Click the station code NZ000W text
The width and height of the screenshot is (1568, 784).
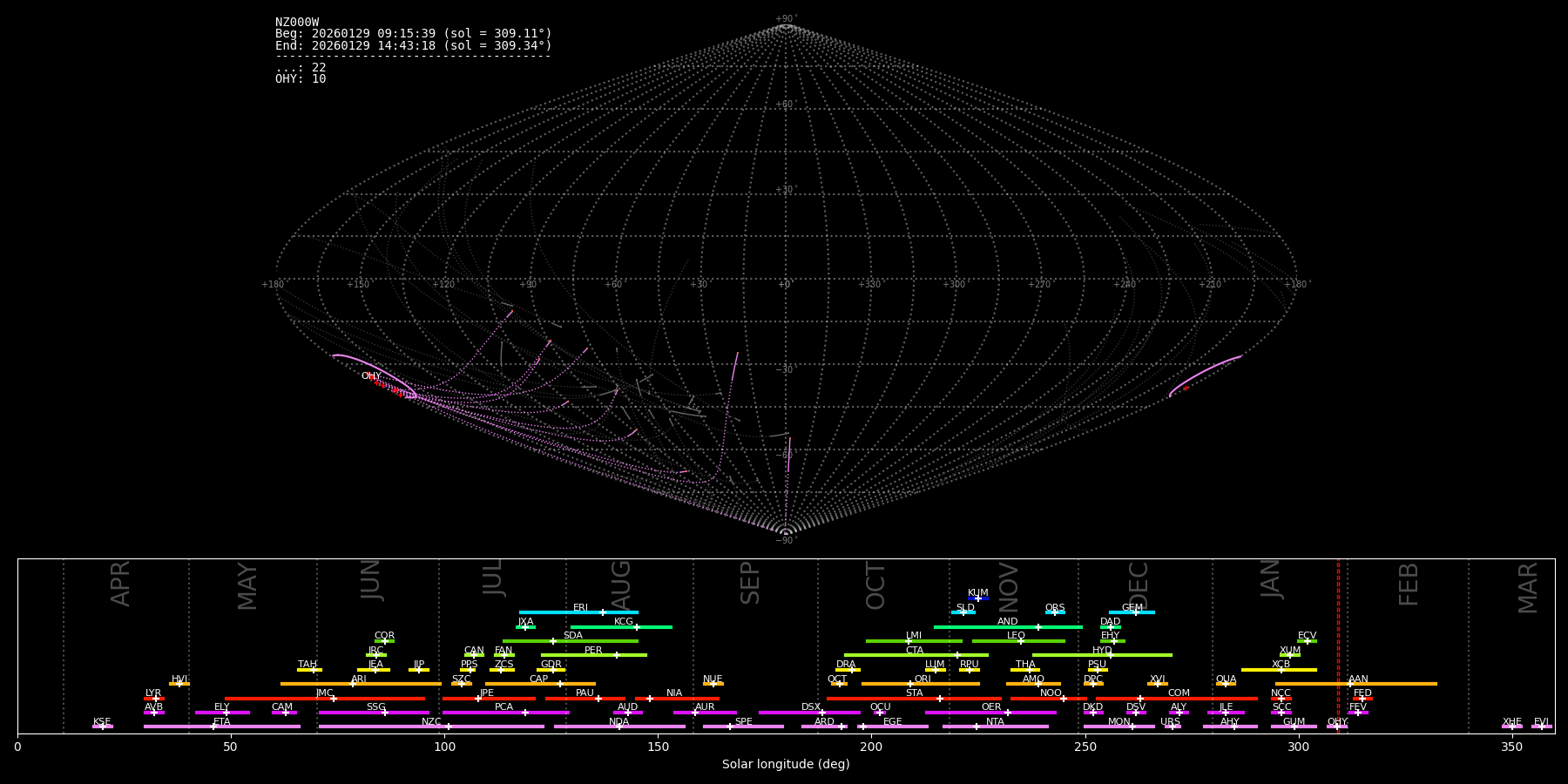[297, 23]
